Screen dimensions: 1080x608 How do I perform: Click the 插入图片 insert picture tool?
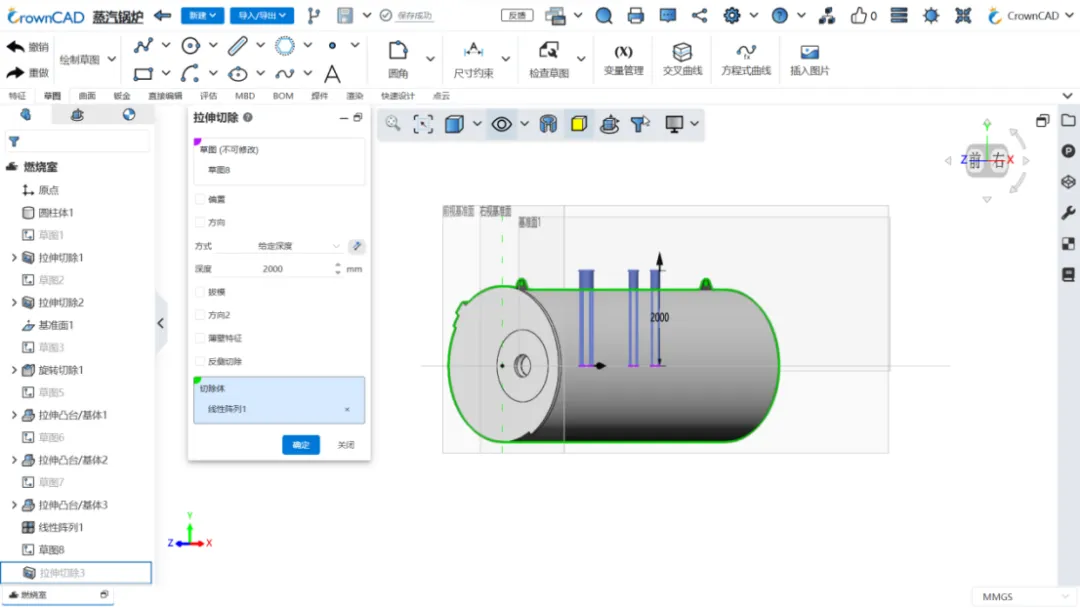point(809,59)
